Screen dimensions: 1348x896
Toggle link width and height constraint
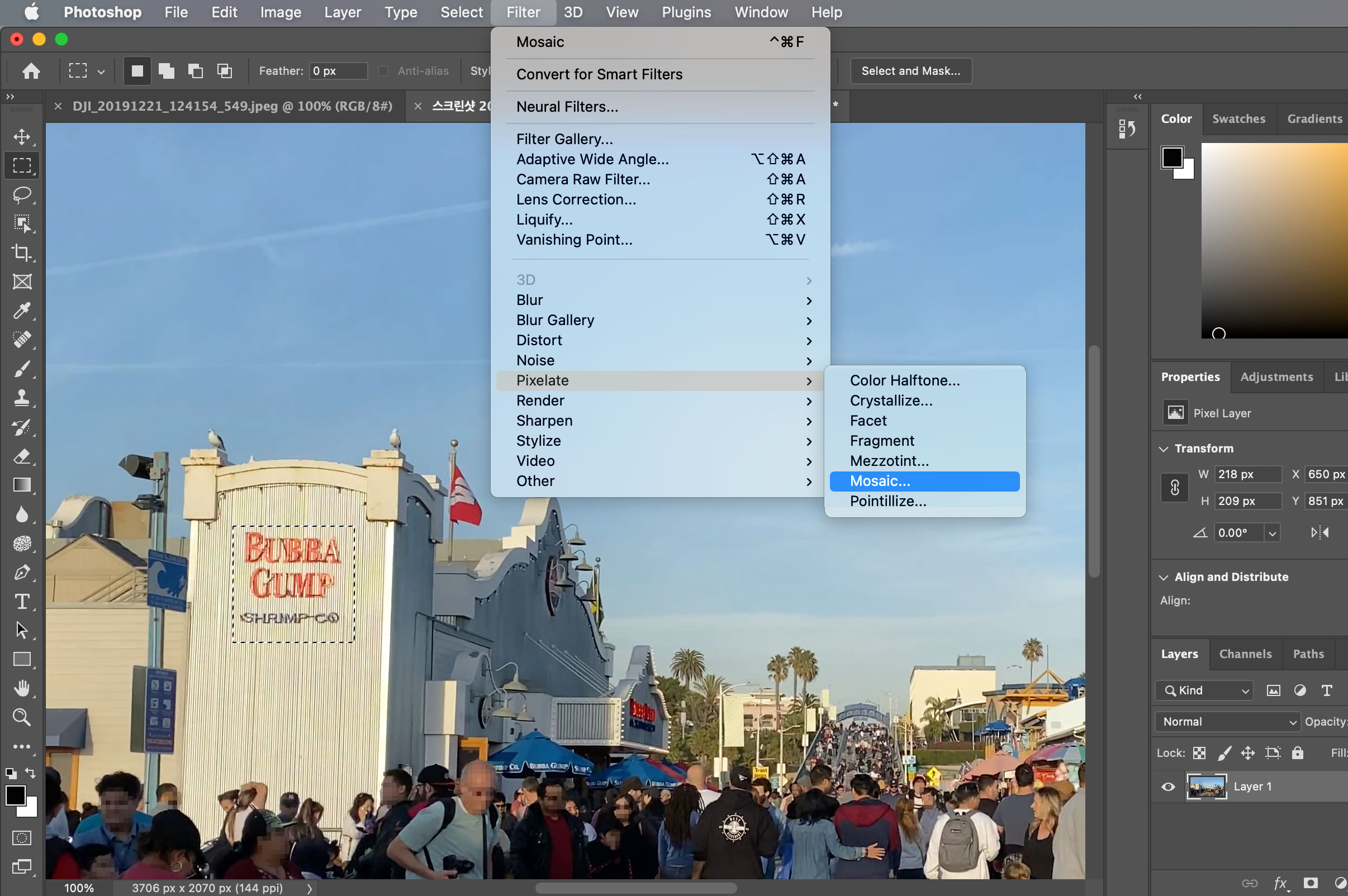point(1174,488)
